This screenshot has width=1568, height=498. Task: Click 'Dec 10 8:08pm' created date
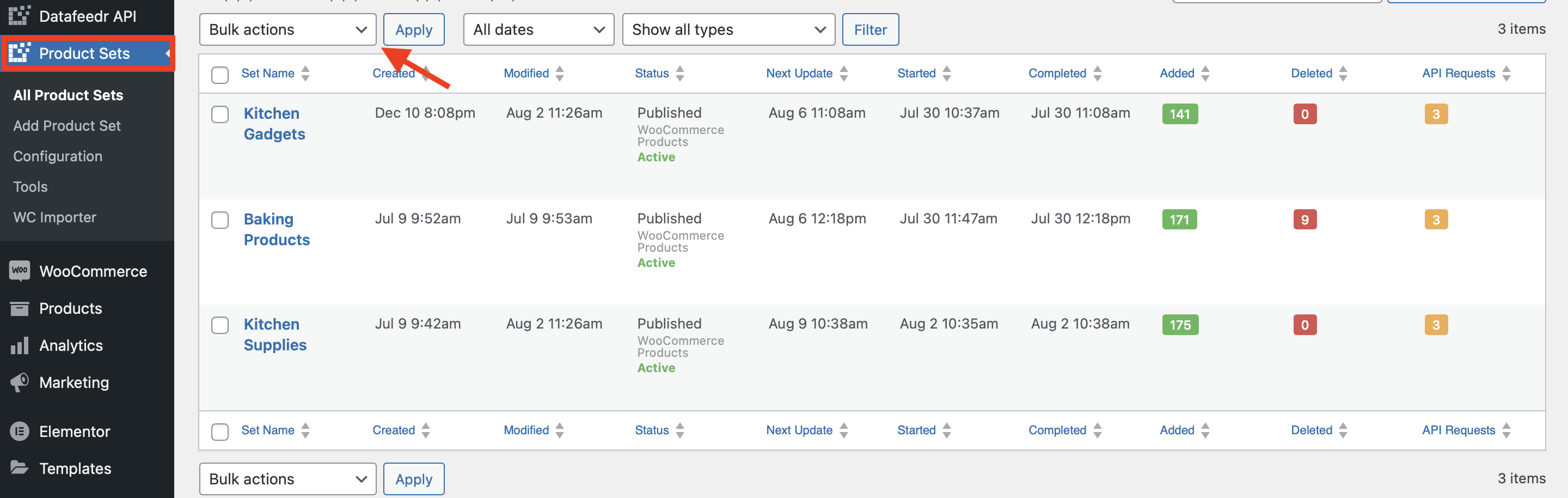(425, 113)
